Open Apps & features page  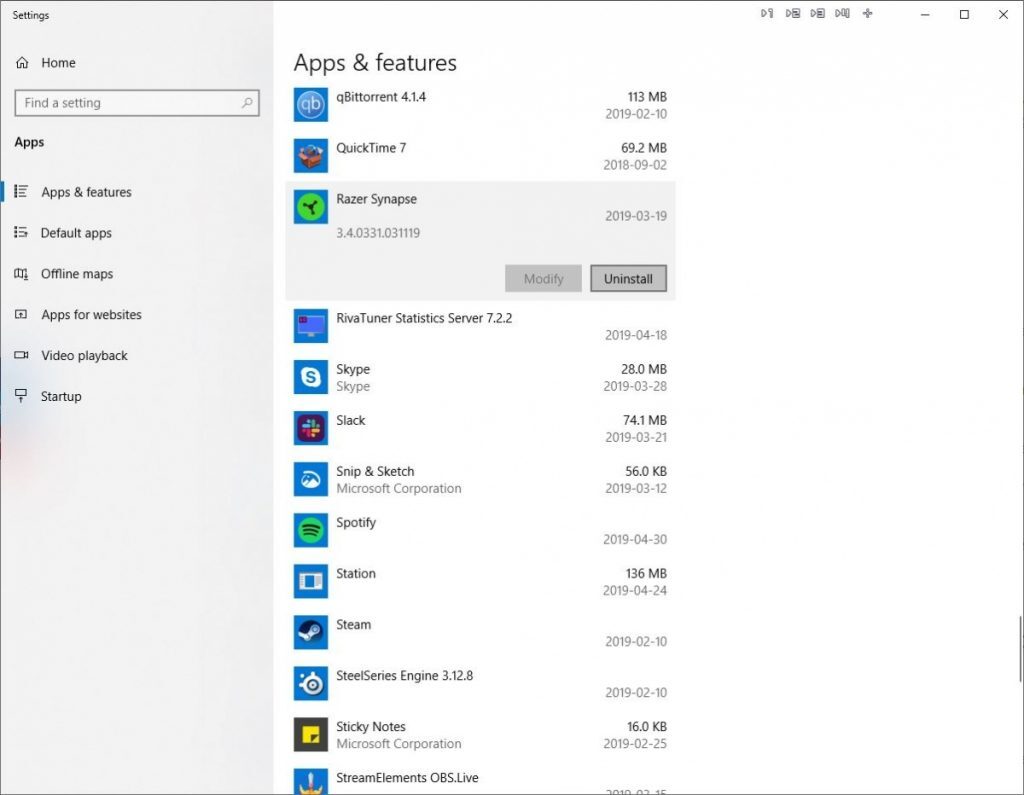86,192
